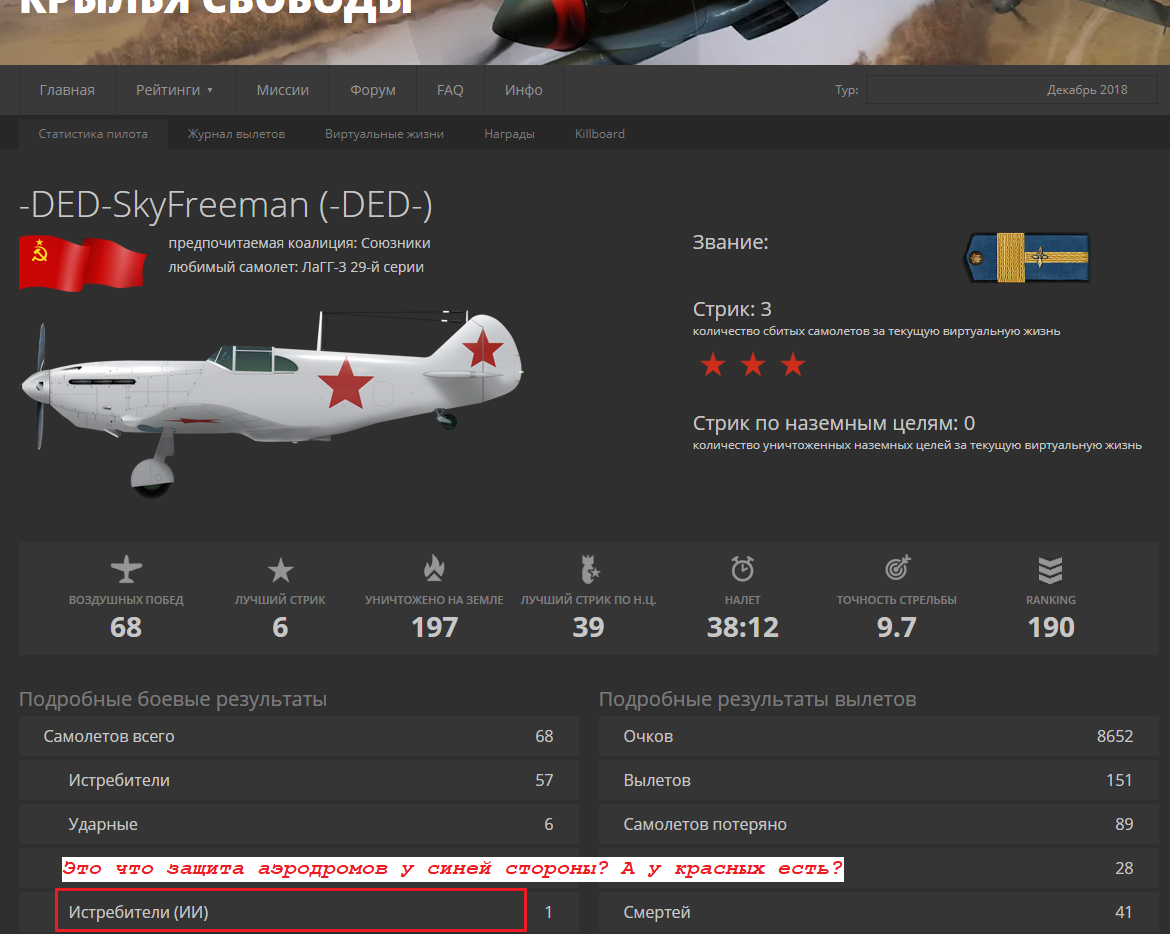1170x934 pixels.
Task: Open the Главная menu item
Action: (x=67, y=90)
